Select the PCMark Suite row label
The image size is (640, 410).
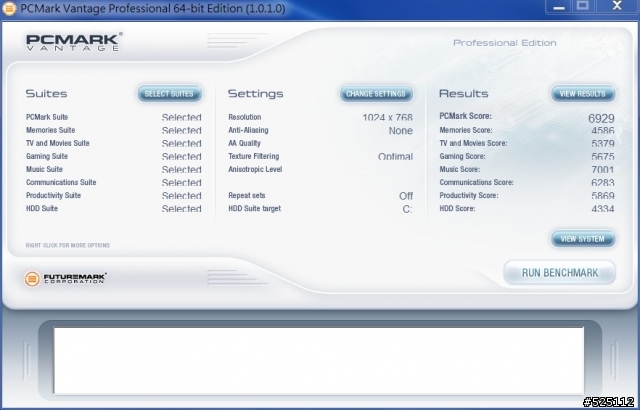coord(47,117)
